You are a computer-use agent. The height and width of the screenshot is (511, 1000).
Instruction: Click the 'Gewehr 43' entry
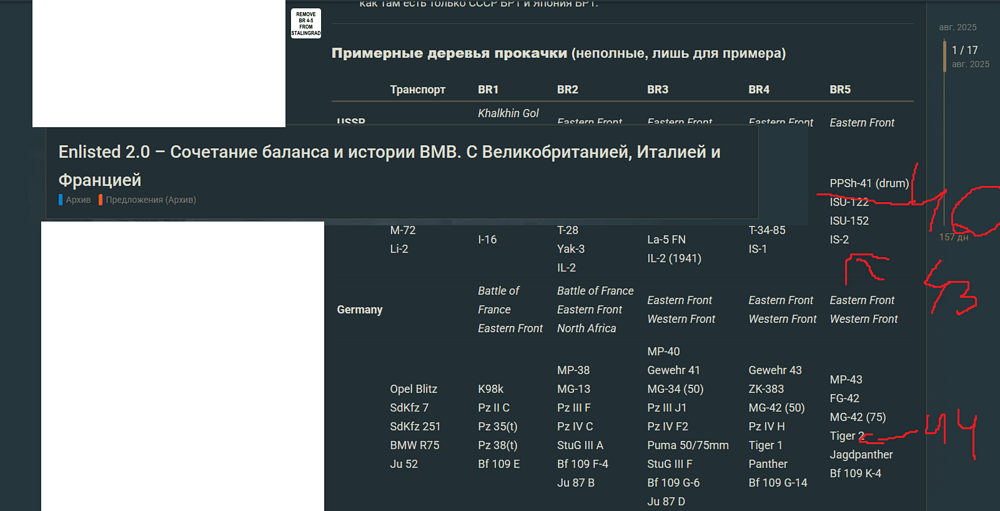(775, 371)
